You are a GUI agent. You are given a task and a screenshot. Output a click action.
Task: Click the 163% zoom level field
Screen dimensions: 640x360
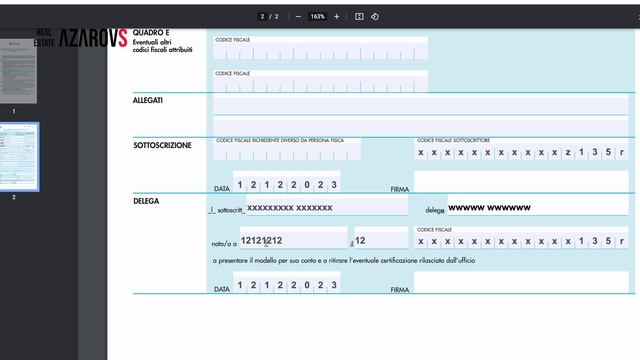click(x=317, y=17)
